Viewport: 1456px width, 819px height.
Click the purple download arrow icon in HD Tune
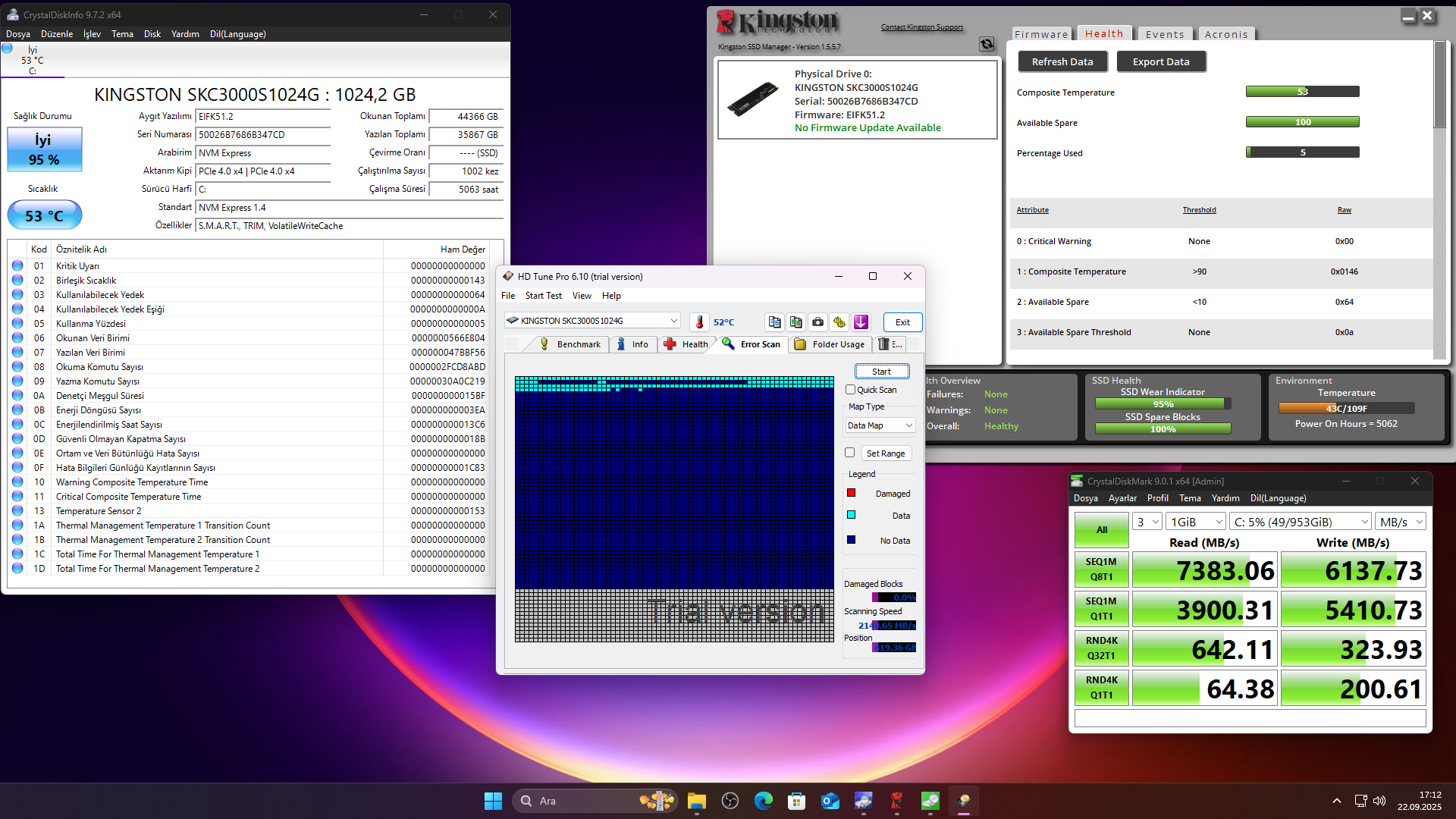[x=861, y=322]
